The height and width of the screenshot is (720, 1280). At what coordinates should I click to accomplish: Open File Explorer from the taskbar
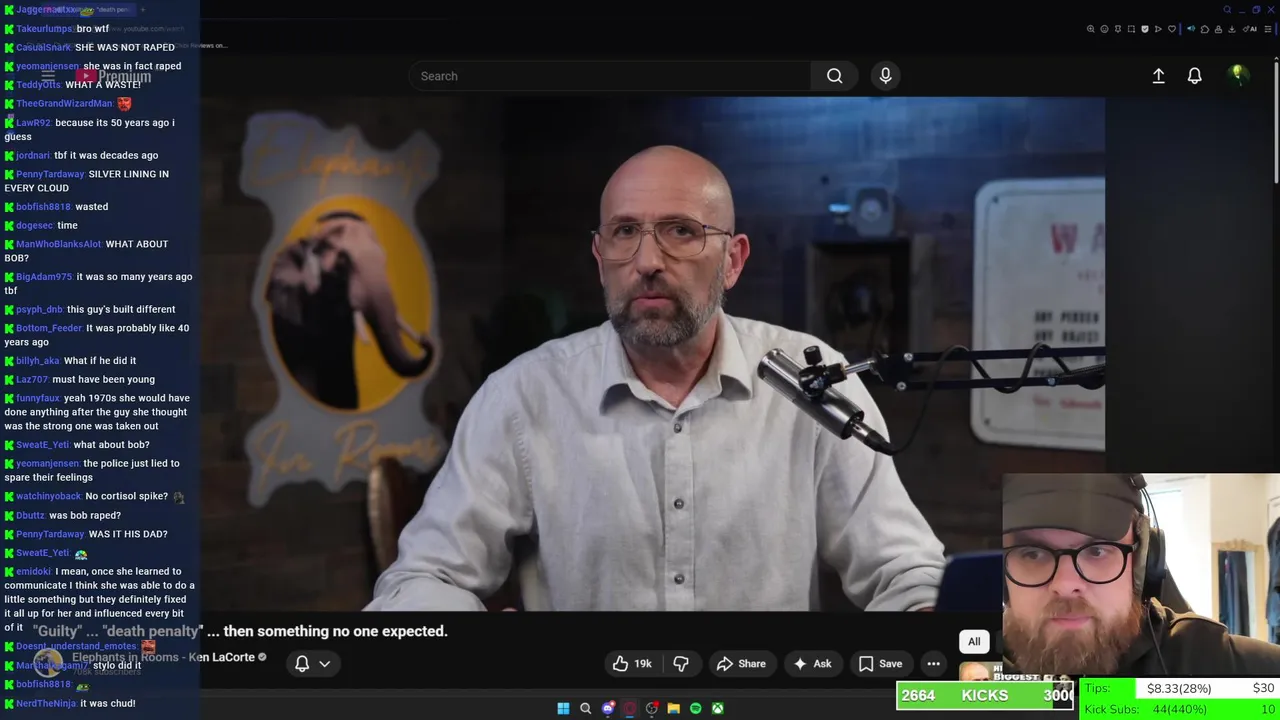pos(673,708)
